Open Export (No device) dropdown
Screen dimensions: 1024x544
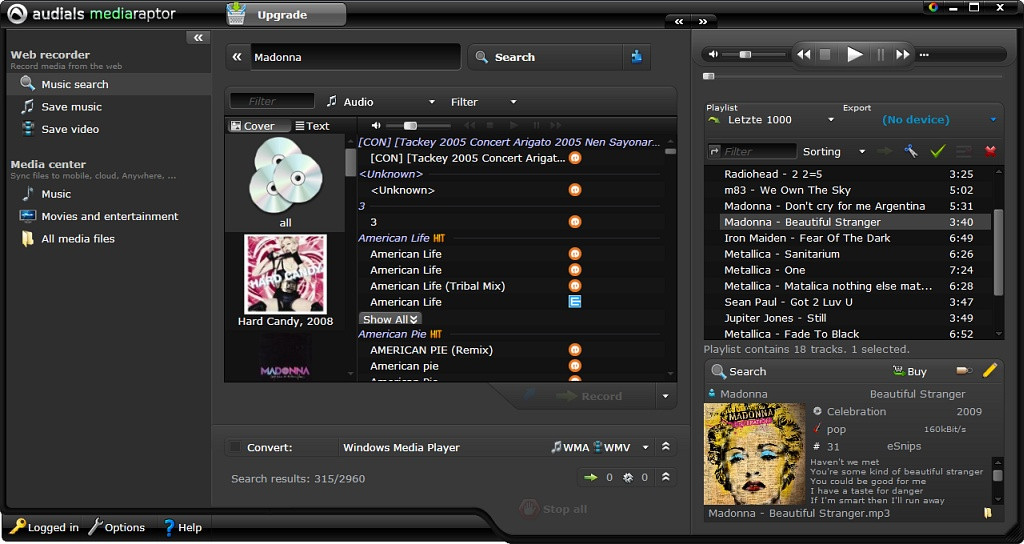click(939, 120)
